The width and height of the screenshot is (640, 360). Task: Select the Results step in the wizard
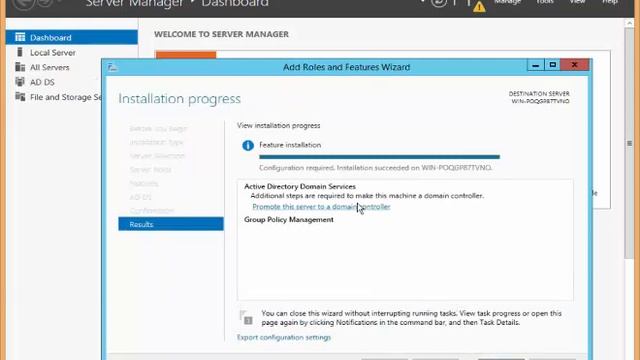pos(171,224)
